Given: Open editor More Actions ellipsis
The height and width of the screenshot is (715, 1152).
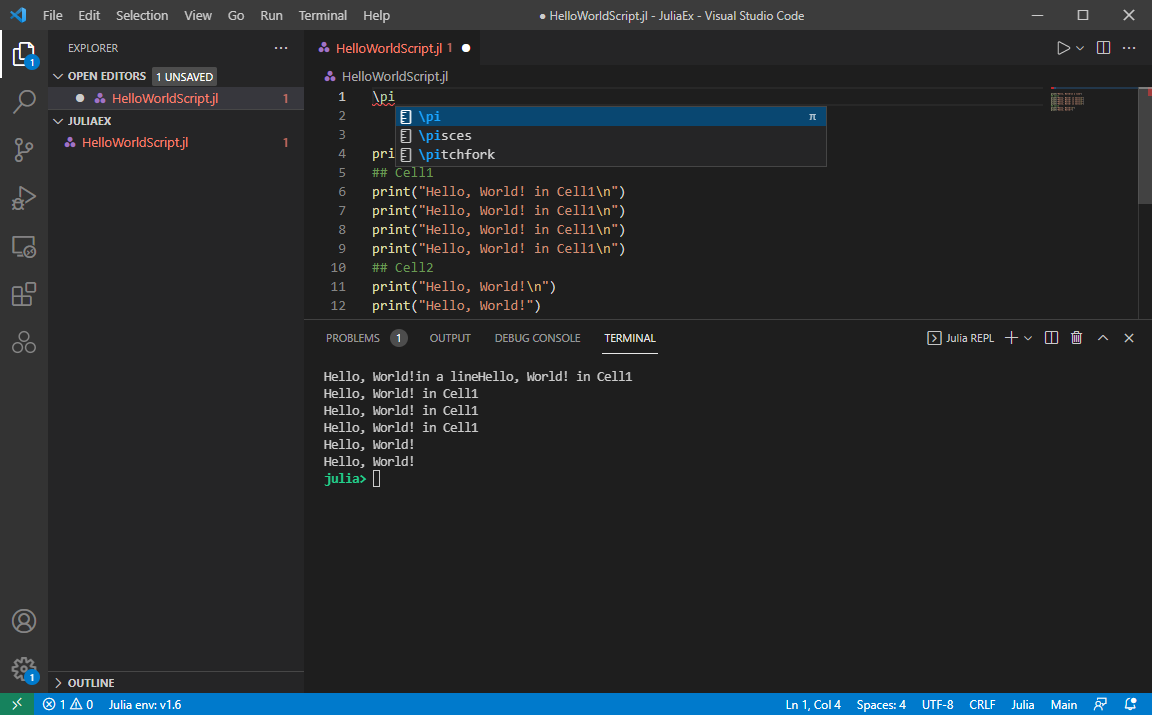Looking at the screenshot, I should 1129,48.
